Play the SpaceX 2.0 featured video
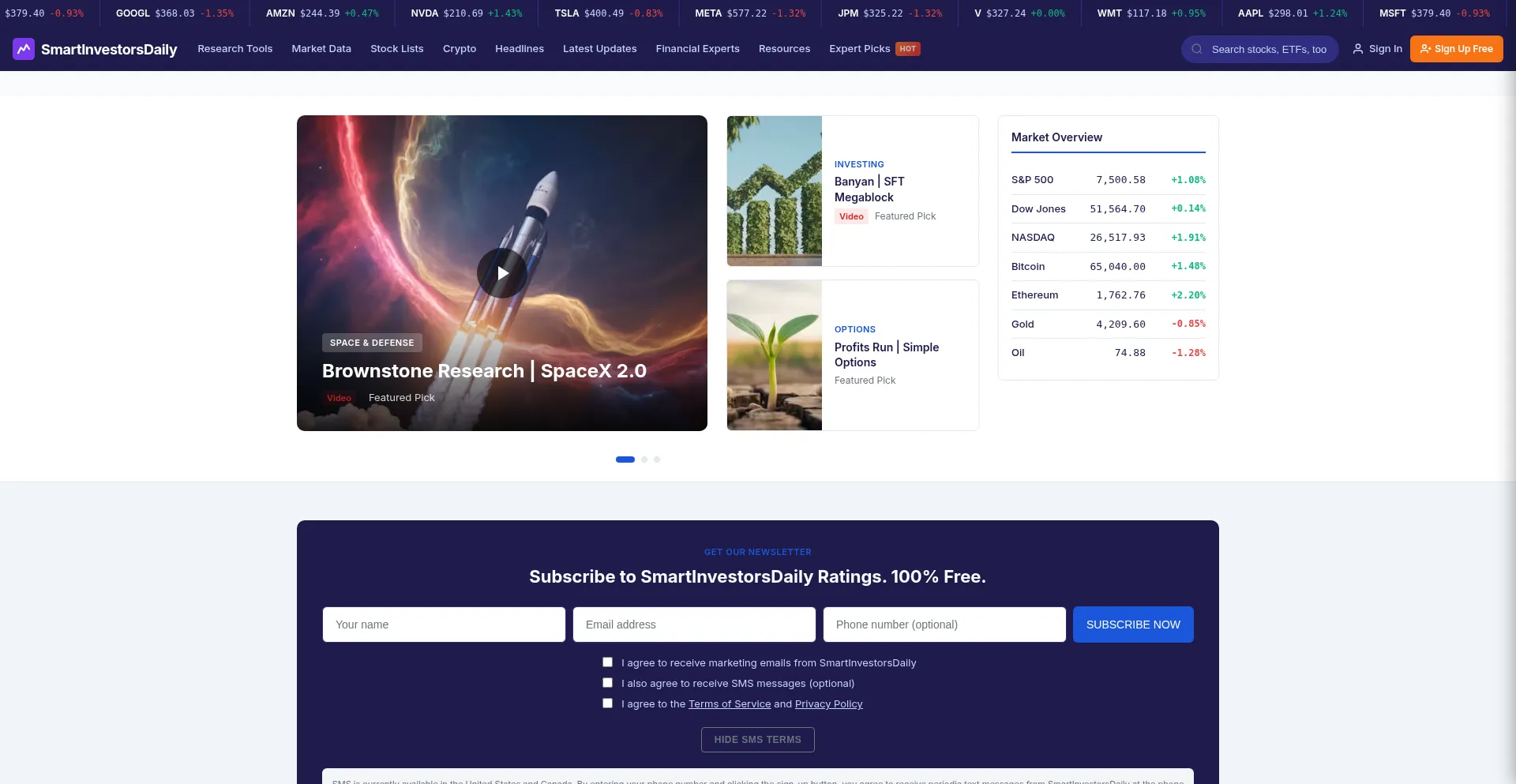The height and width of the screenshot is (784, 1516). point(502,273)
